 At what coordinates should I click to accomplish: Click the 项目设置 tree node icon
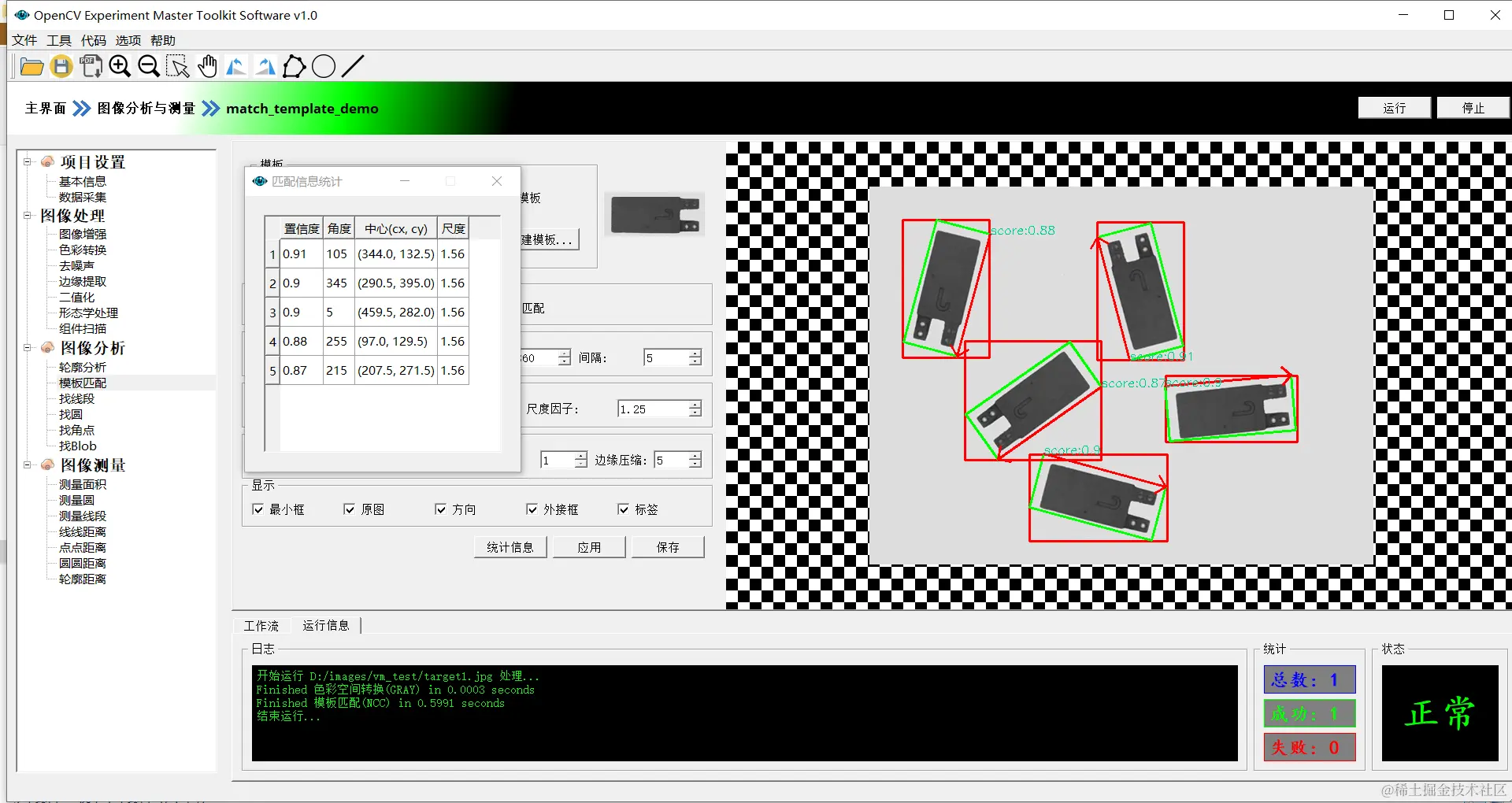click(x=48, y=161)
